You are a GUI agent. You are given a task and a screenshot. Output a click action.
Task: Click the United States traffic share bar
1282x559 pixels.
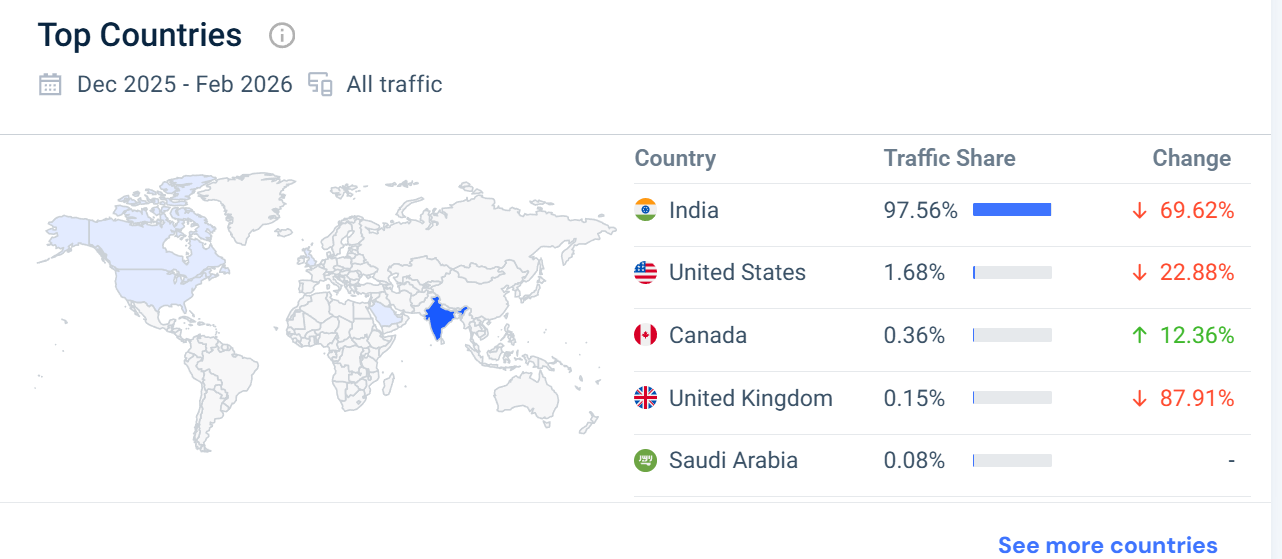pos(1011,272)
